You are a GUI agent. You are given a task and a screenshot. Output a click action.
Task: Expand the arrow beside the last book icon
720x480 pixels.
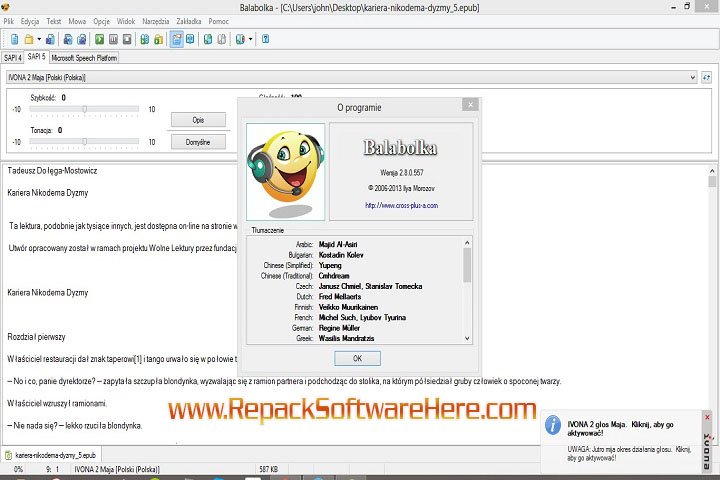(x=250, y=40)
